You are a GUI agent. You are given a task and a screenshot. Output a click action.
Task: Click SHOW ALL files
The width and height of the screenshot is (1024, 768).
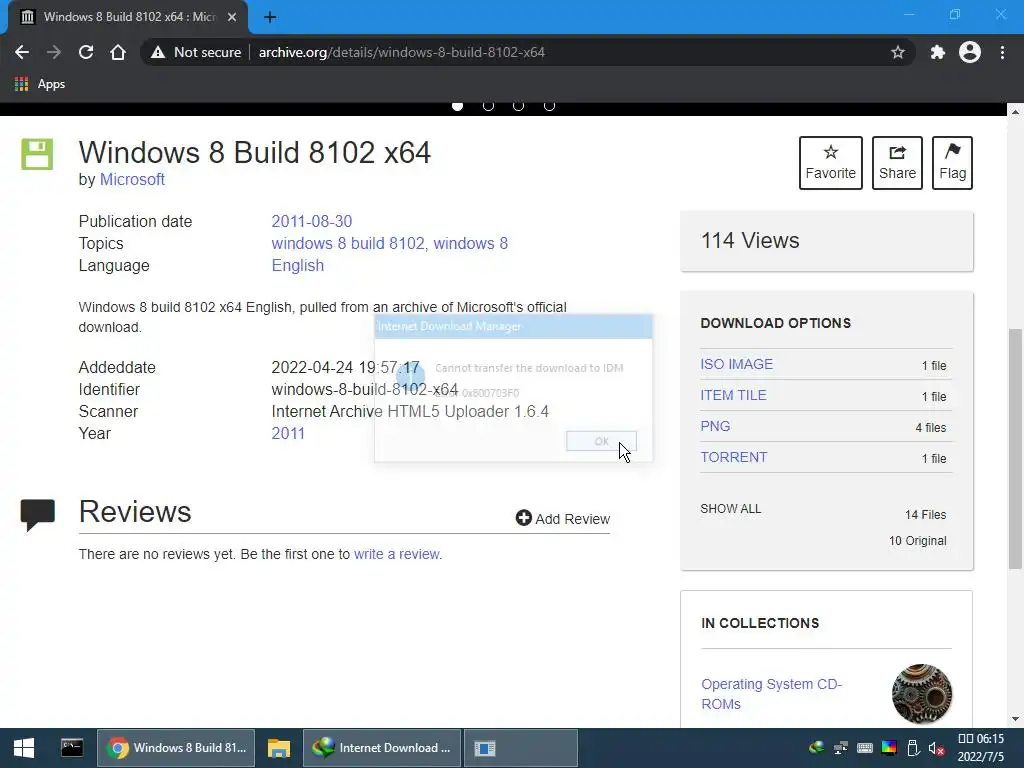click(731, 509)
